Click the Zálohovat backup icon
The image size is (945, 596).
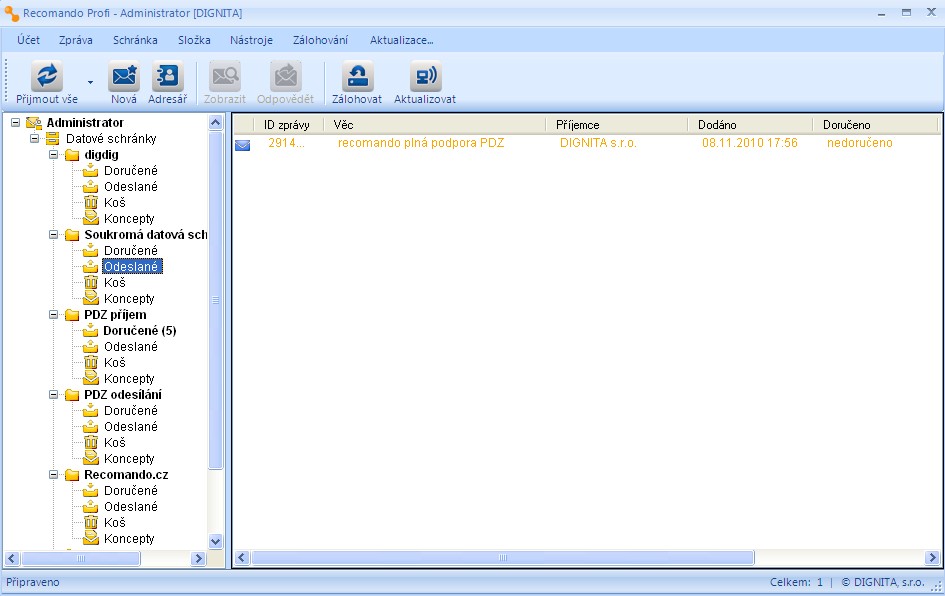tap(357, 76)
